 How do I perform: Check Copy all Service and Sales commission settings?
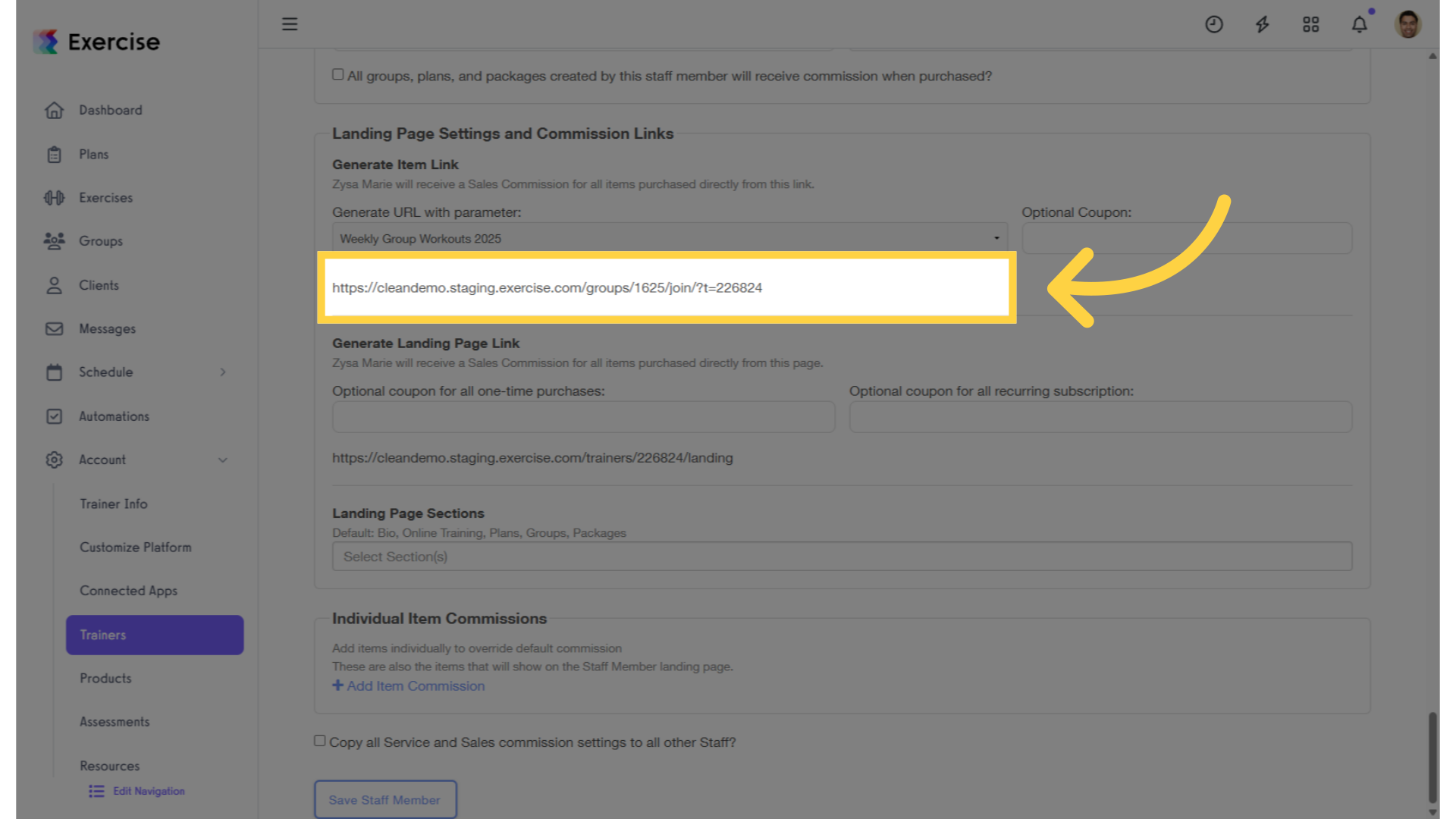pos(320,741)
